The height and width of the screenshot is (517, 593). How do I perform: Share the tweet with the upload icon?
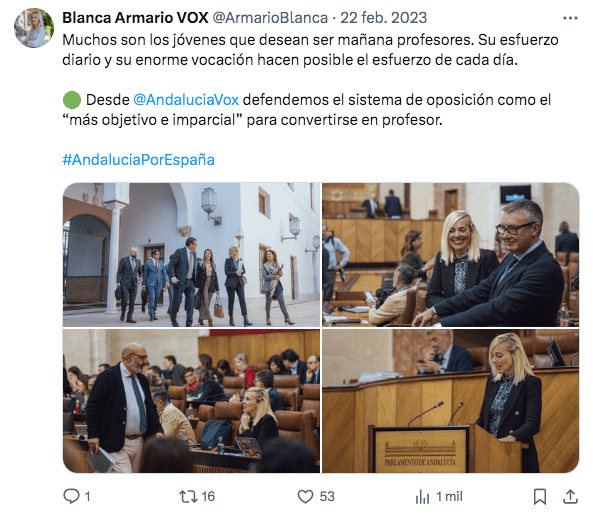pyautogui.click(x=570, y=497)
